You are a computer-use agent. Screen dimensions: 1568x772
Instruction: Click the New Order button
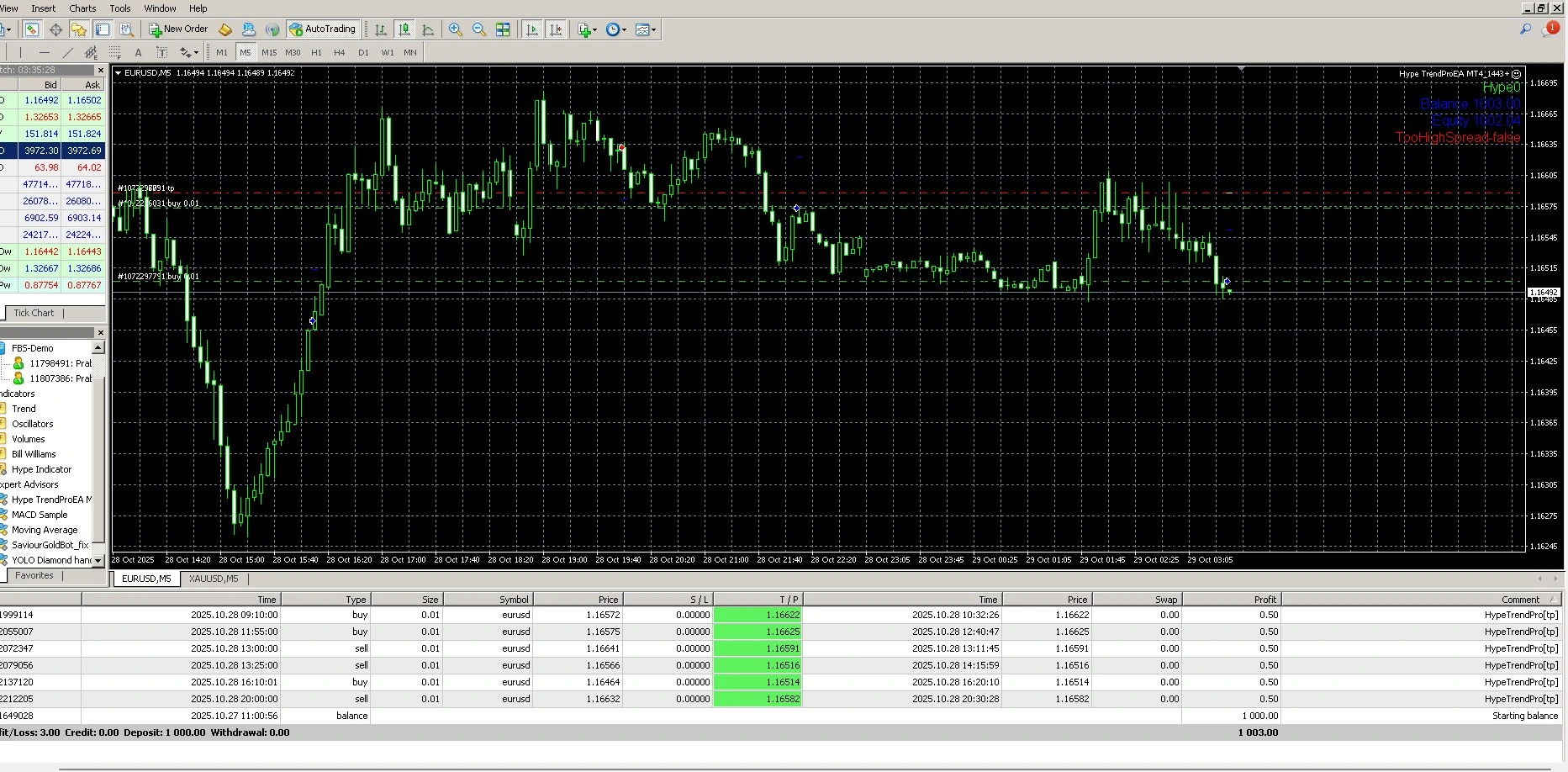[178, 29]
